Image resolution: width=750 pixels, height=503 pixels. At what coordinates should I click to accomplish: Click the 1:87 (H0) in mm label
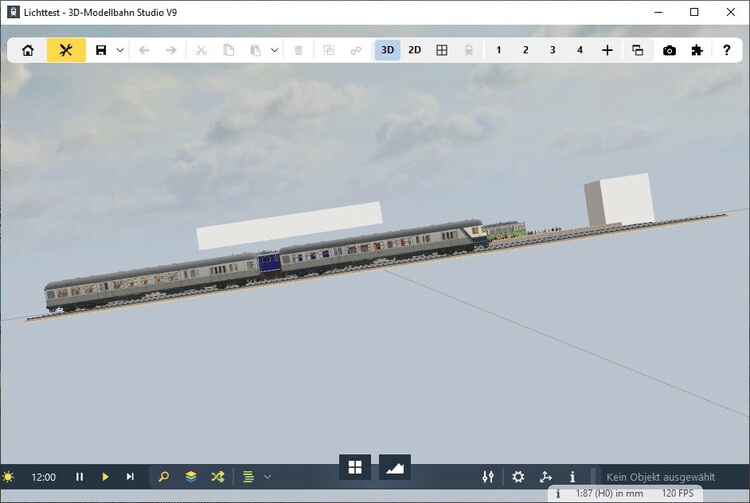click(x=609, y=493)
